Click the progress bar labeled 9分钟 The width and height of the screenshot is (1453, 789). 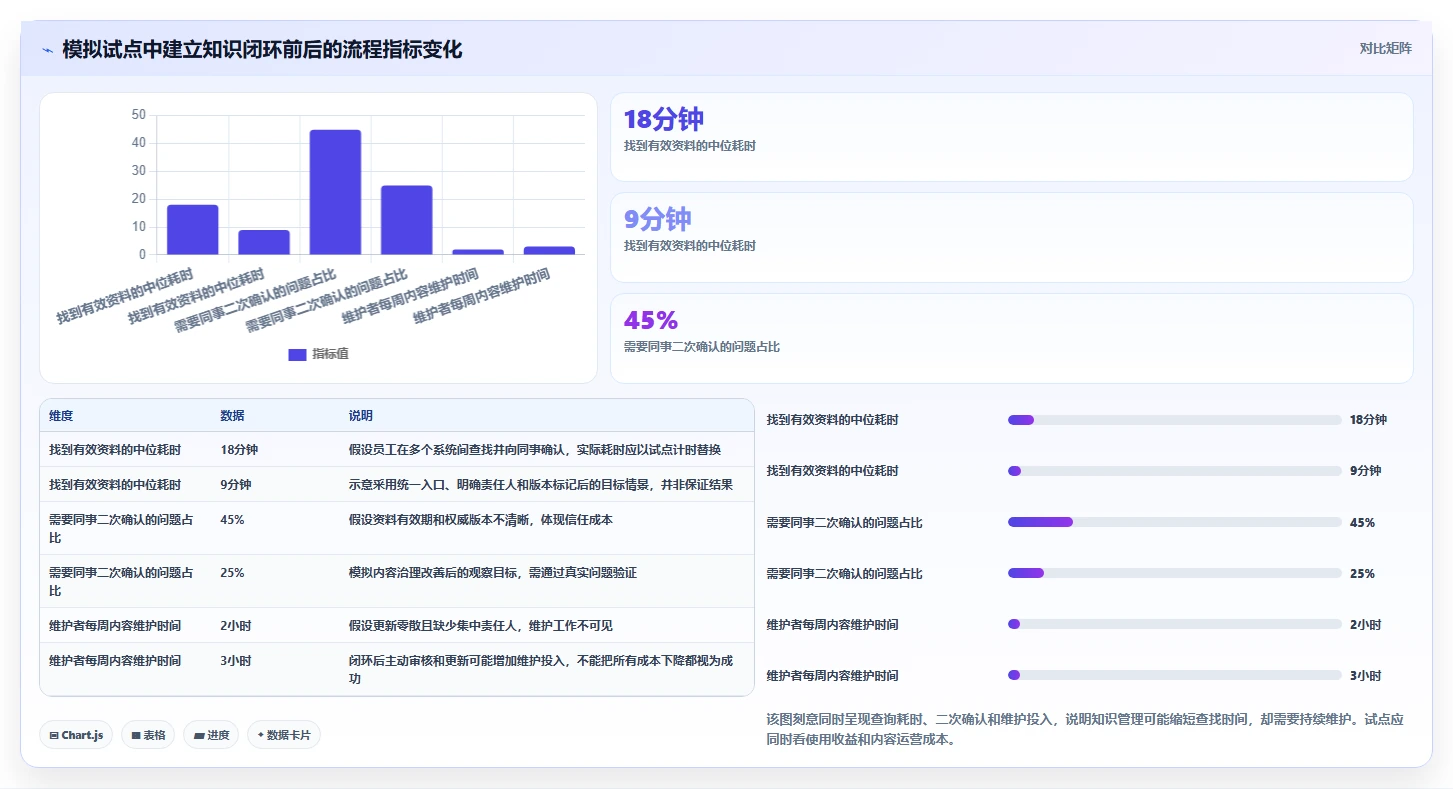1175,471
